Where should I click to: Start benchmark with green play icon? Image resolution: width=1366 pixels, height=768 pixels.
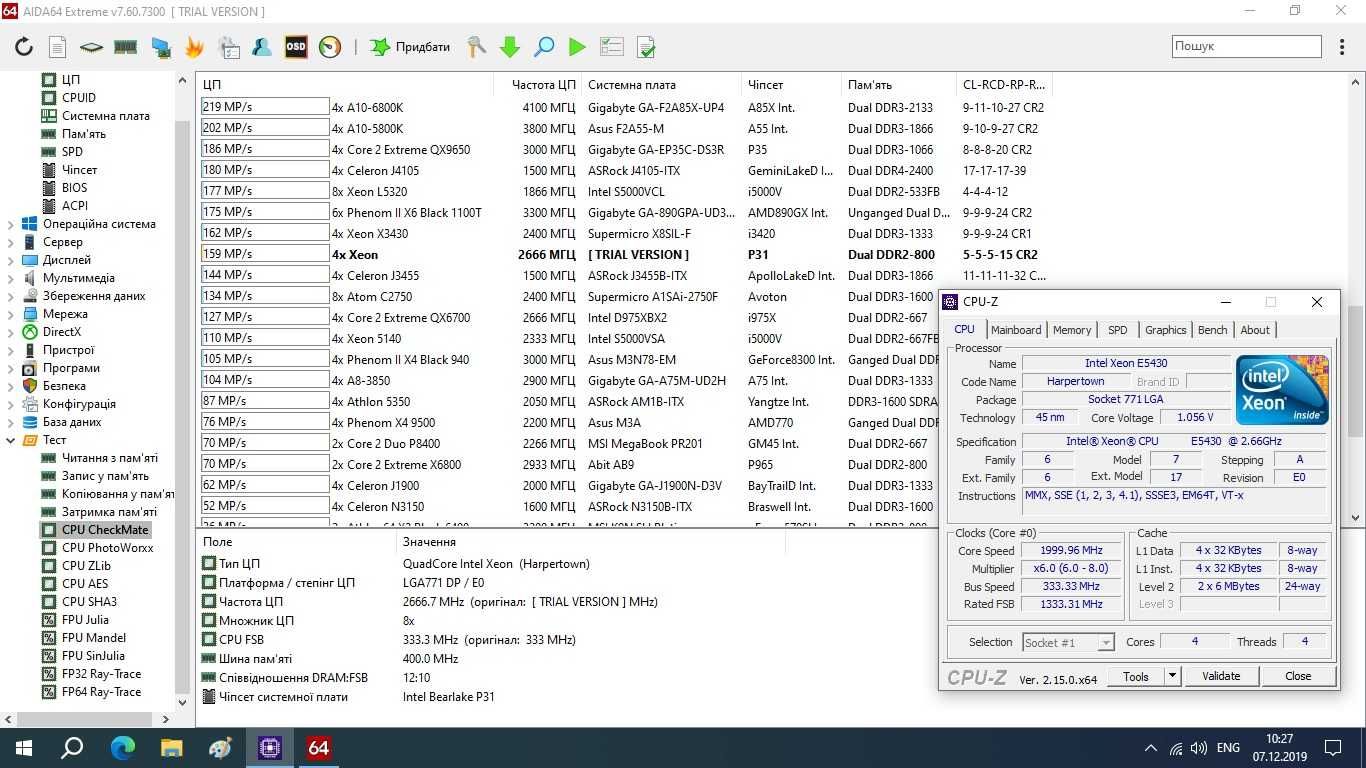[x=577, y=47]
